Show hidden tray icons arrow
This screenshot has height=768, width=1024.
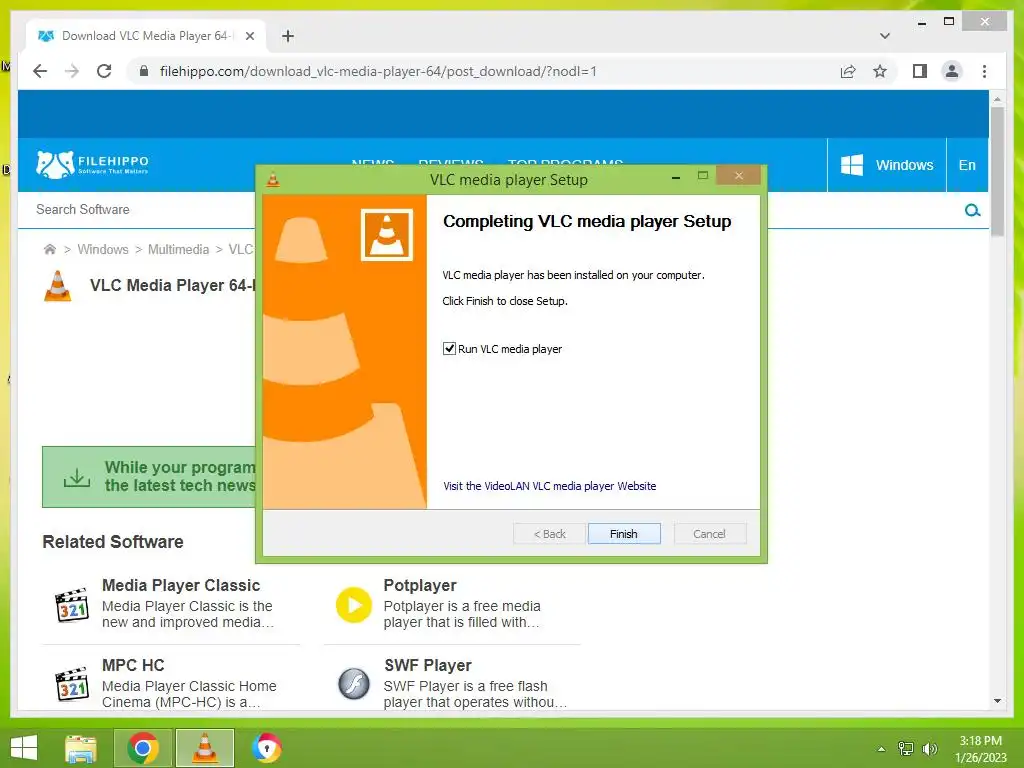click(881, 749)
